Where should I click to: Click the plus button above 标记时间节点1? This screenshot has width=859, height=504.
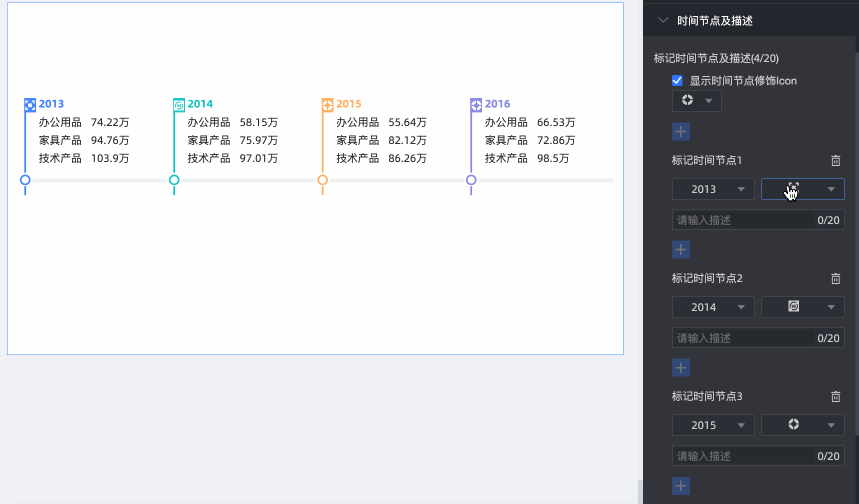click(680, 132)
